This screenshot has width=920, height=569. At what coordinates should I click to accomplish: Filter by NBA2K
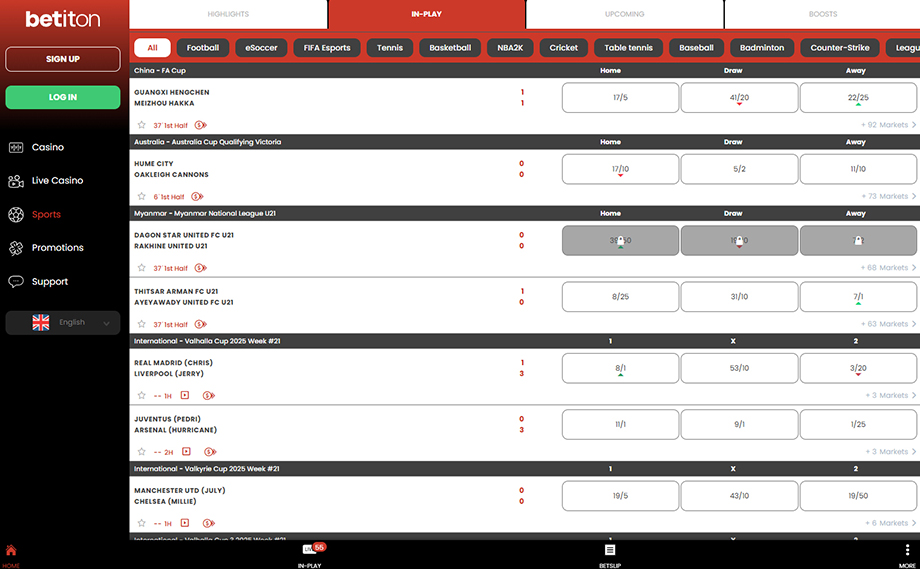[510, 48]
